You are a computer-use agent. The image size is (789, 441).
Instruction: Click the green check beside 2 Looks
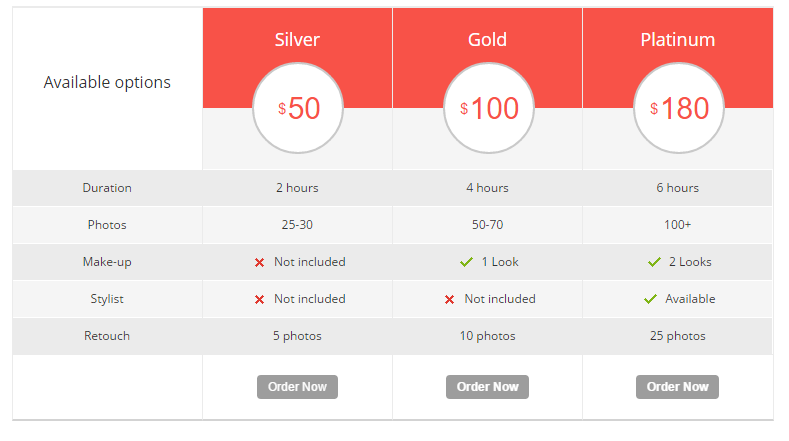654,262
